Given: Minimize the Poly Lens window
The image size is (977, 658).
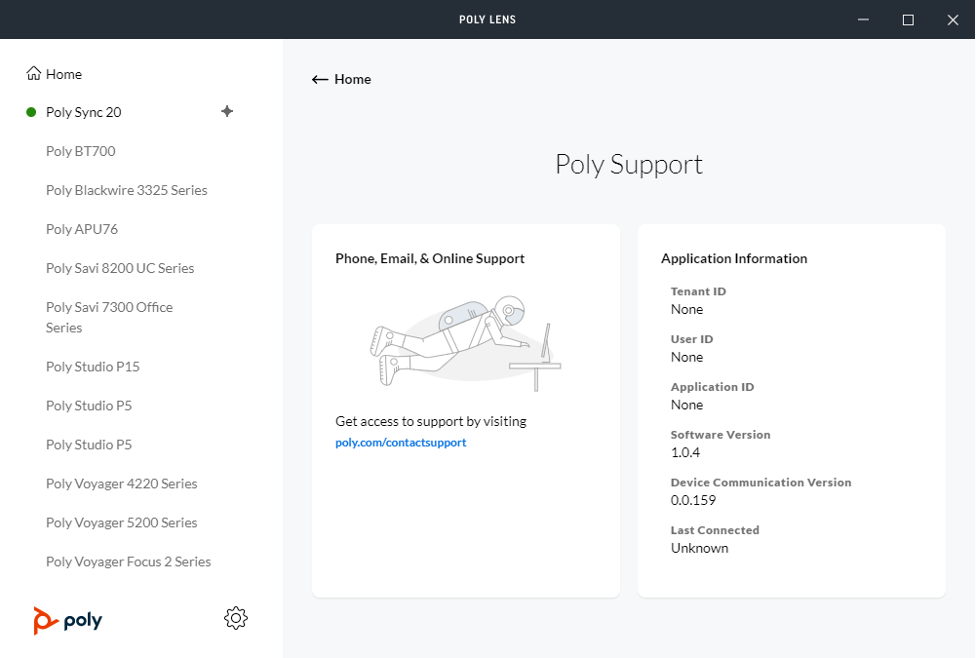Looking at the screenshot, I should click(x=862, y=19).
